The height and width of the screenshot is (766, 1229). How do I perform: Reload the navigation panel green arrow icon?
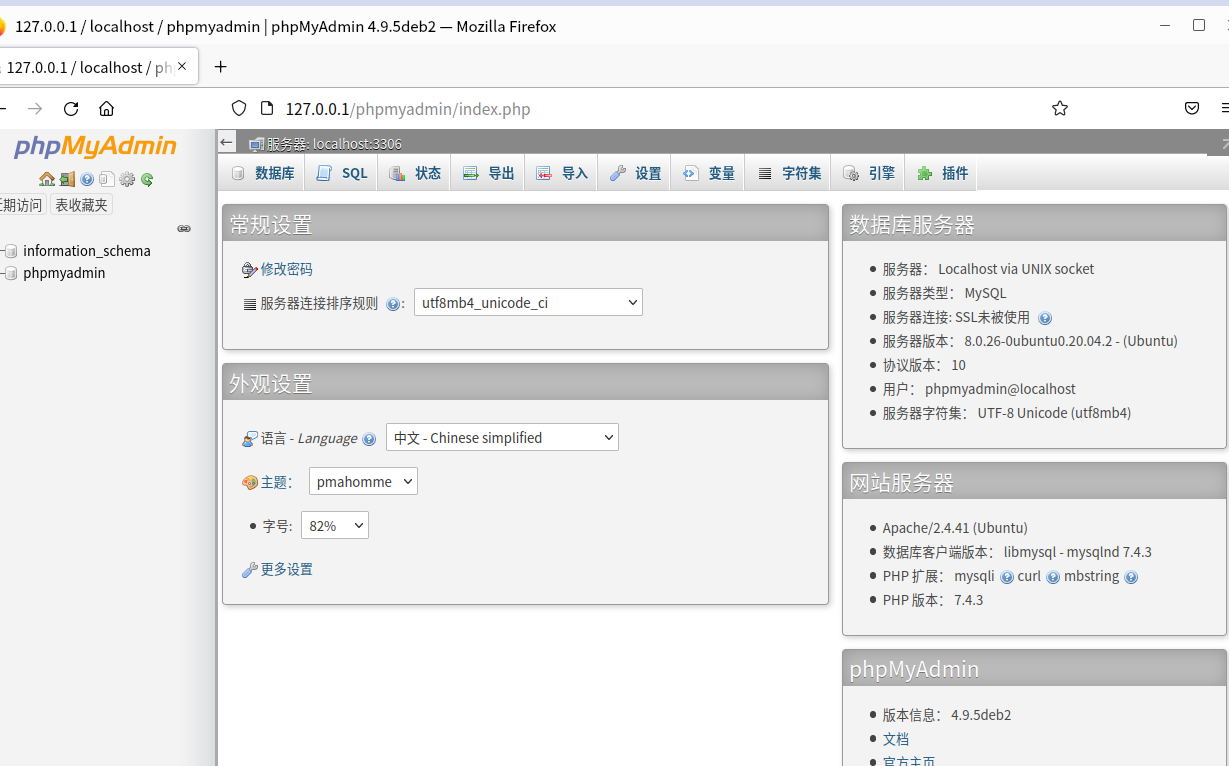tap(147, 180)
